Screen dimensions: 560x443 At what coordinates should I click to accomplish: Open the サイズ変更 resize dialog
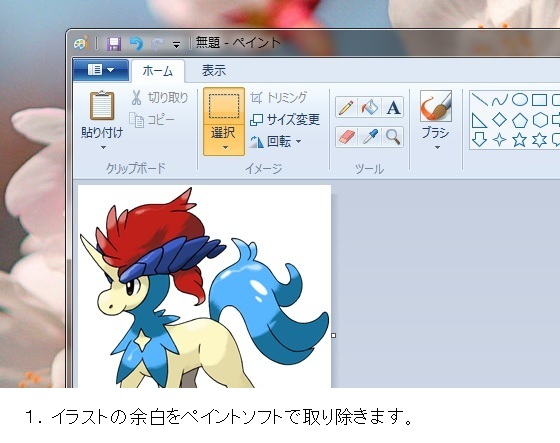(x=285, y=120)
